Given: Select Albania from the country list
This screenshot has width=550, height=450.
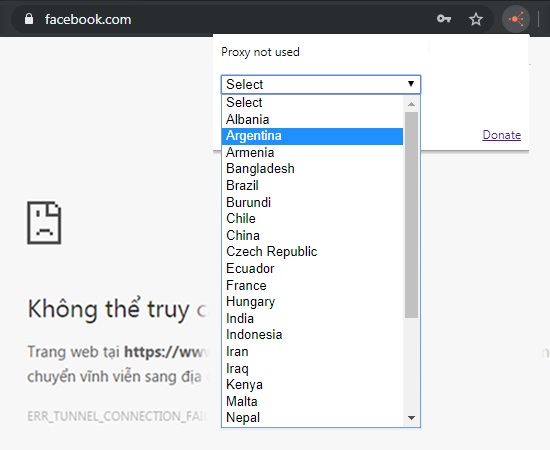Looking at the screenshot, I should (312, 119).
